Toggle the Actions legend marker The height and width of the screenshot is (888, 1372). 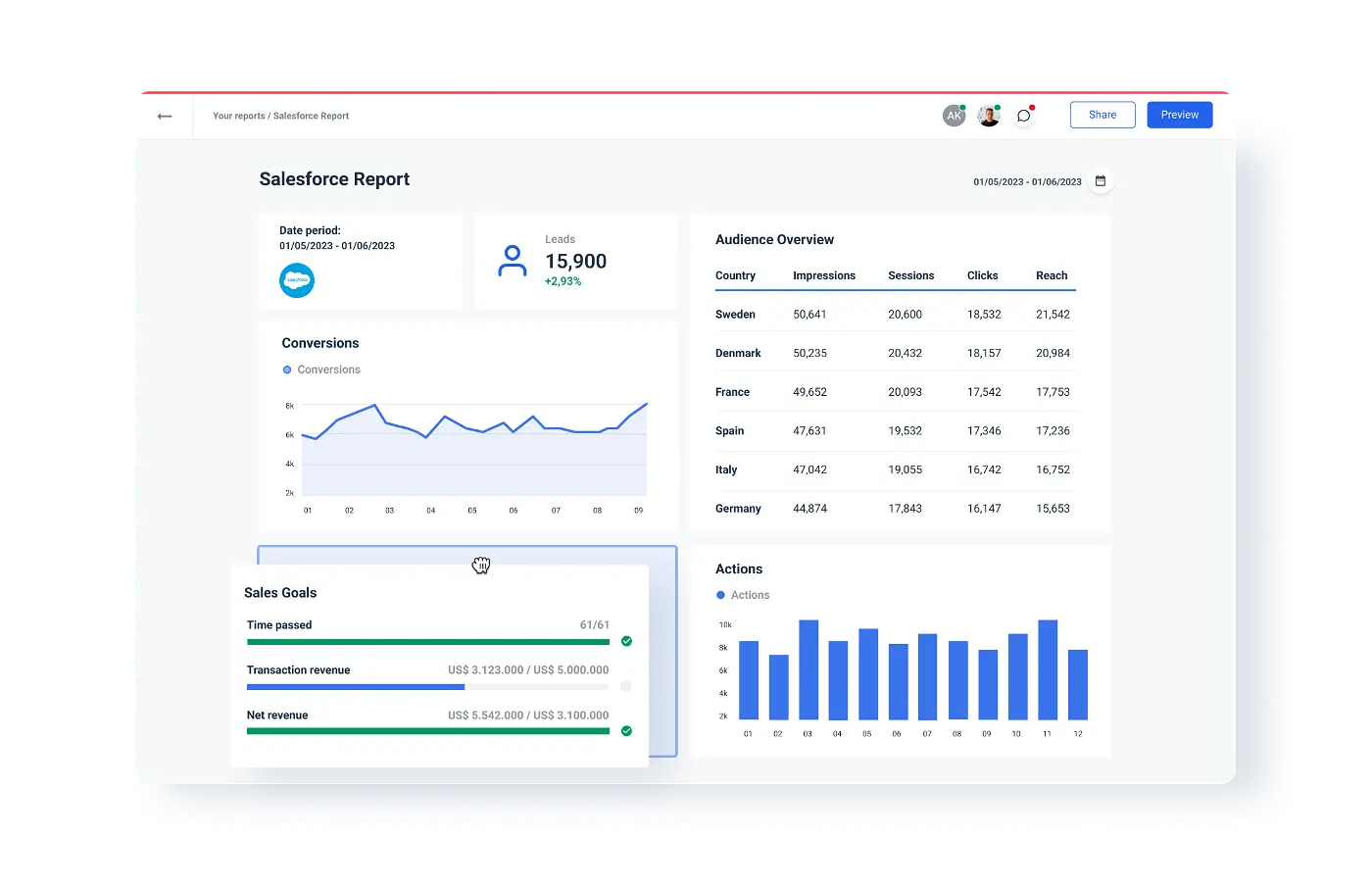pyautogui.click(x=721, y=595)
